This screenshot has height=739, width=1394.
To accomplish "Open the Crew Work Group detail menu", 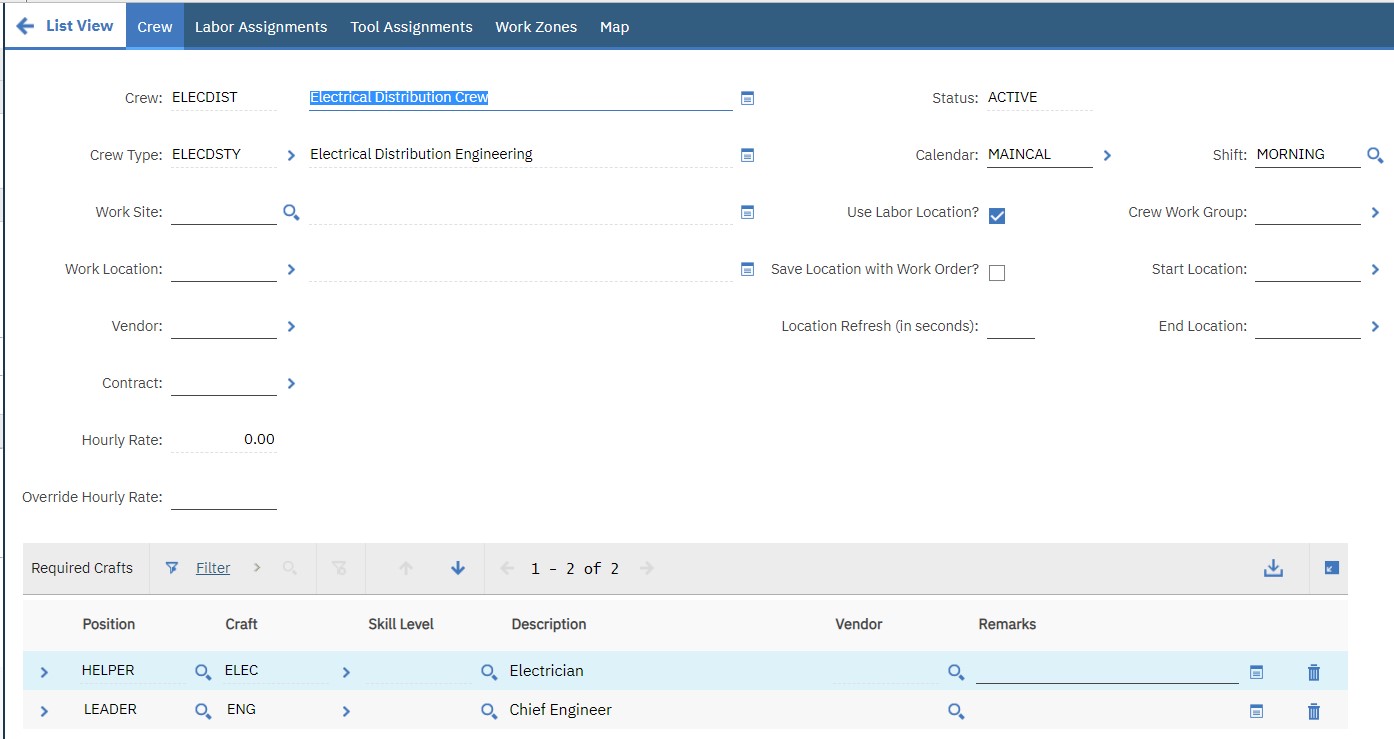I will pos(1375,212).
